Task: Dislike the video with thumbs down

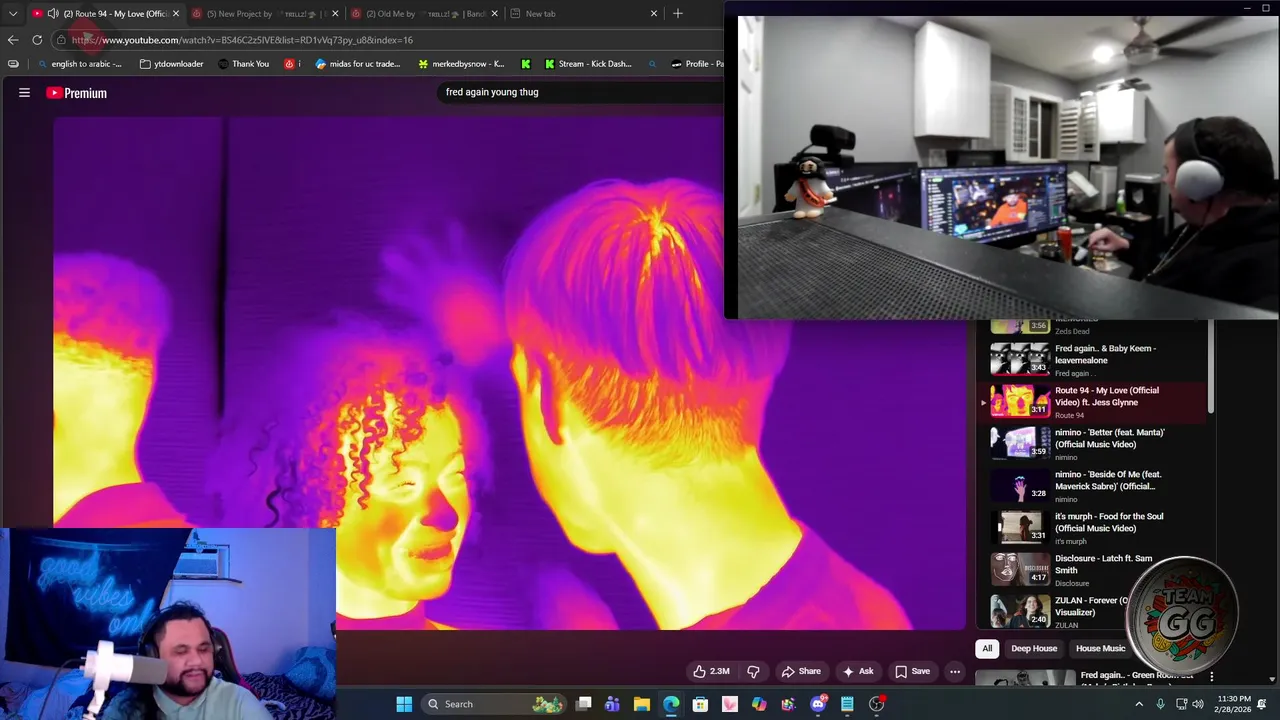Action: click(754, 671)
